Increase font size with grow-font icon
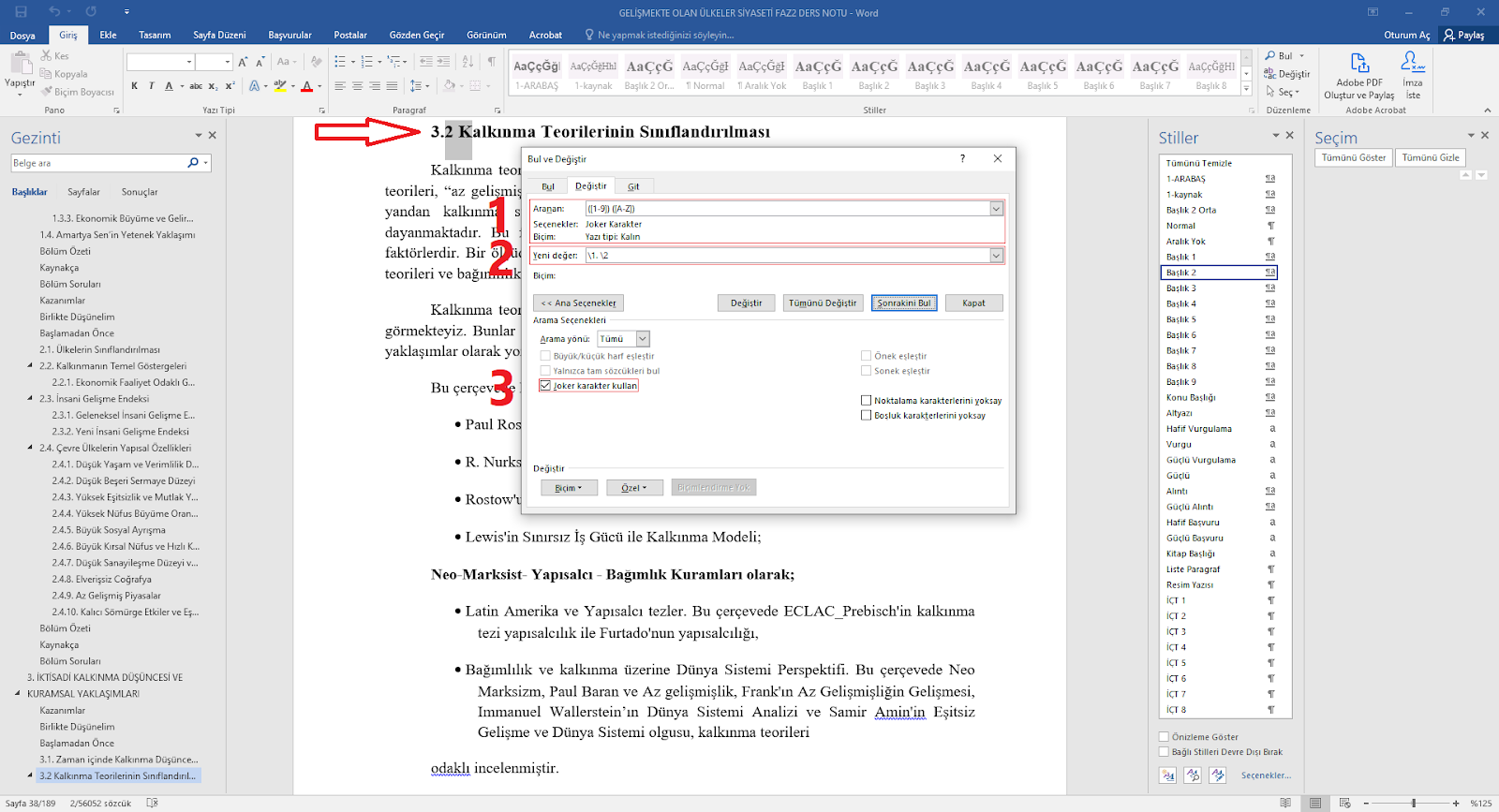This screenshot has width=1499, height=812. tap(244, 62)
